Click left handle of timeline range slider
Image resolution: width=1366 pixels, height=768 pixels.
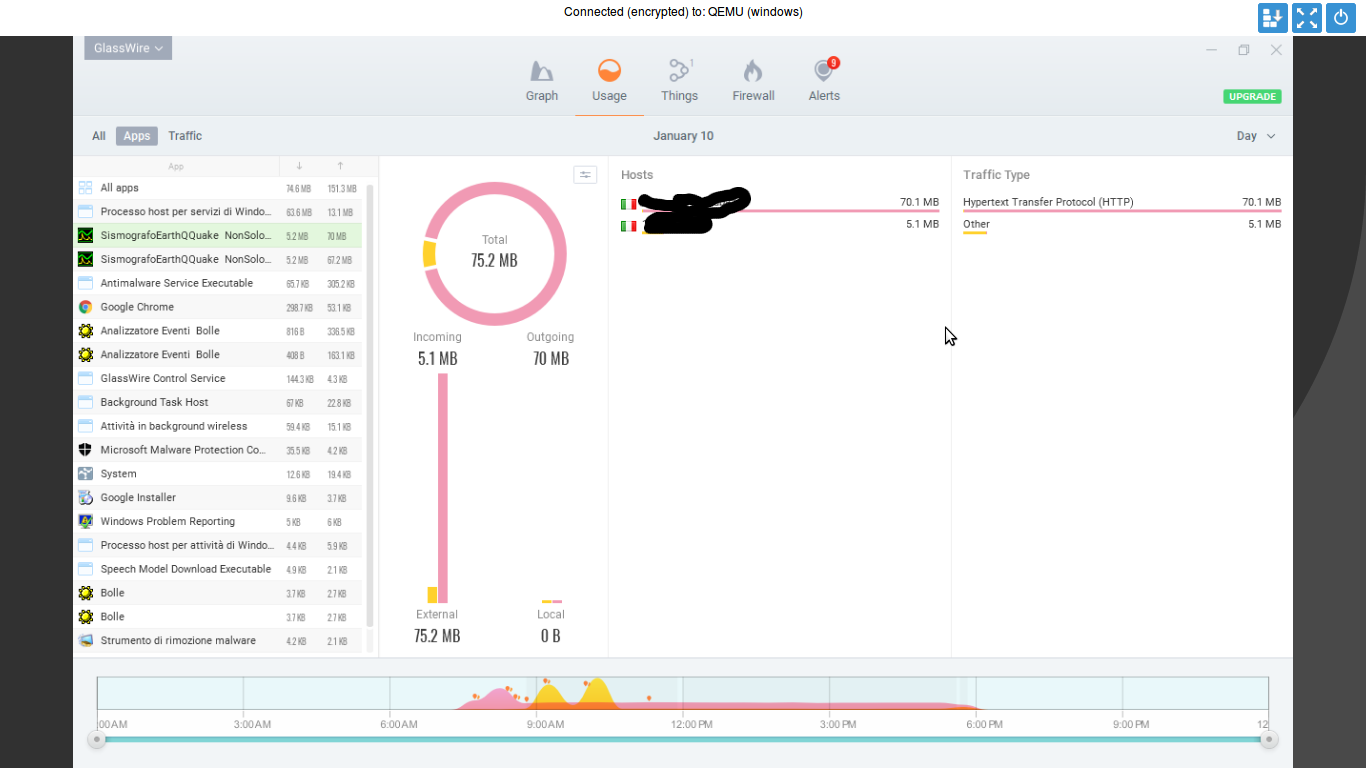click(x=97, y=740)
